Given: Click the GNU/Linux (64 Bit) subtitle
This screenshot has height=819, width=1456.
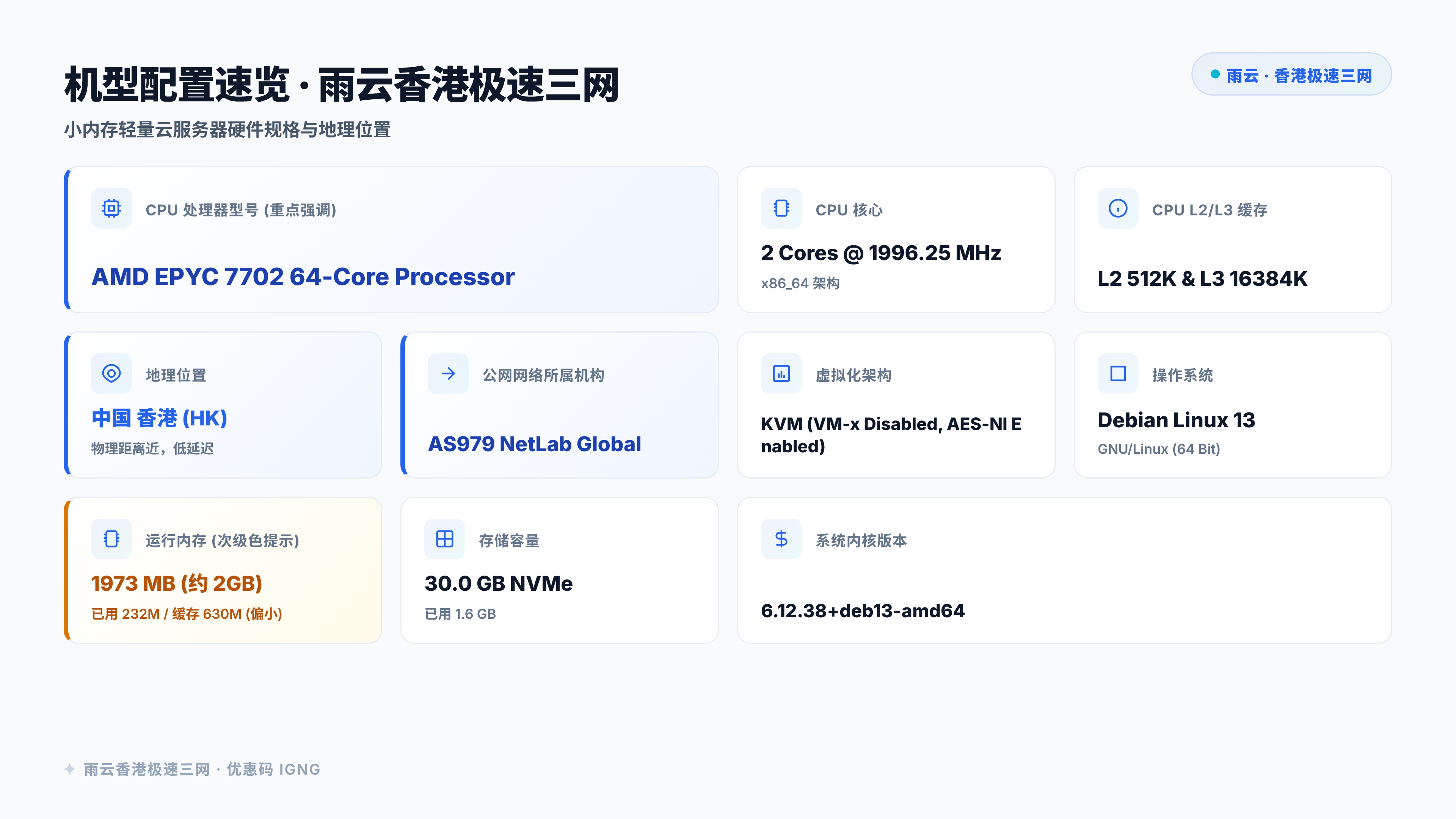Looking at the screenshot, I should click(x=1159, y=449).
